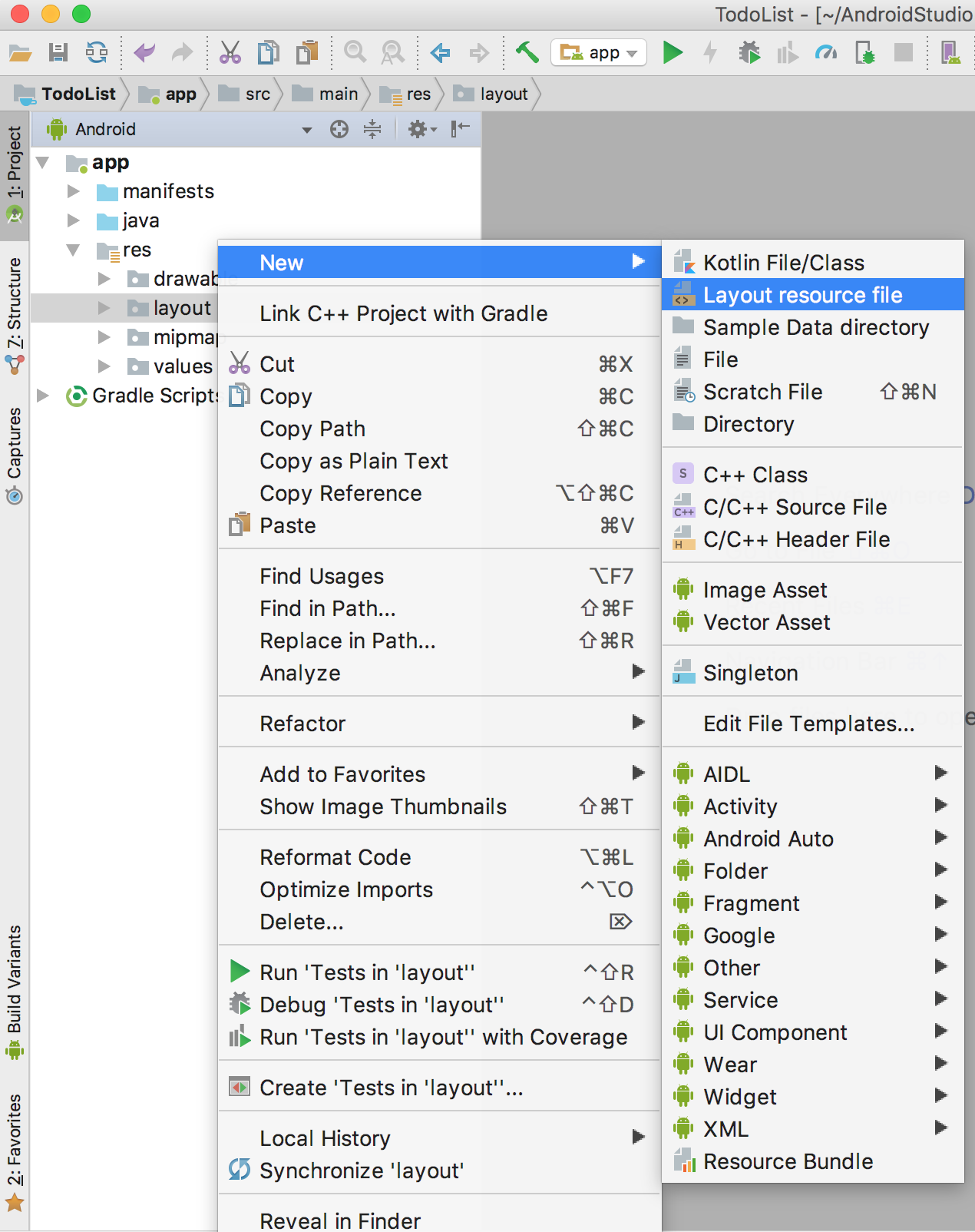This screenshot has height=1232, width=975.
Task: Click the Replace magnifier icon
Action: click(x=392, y=52)
